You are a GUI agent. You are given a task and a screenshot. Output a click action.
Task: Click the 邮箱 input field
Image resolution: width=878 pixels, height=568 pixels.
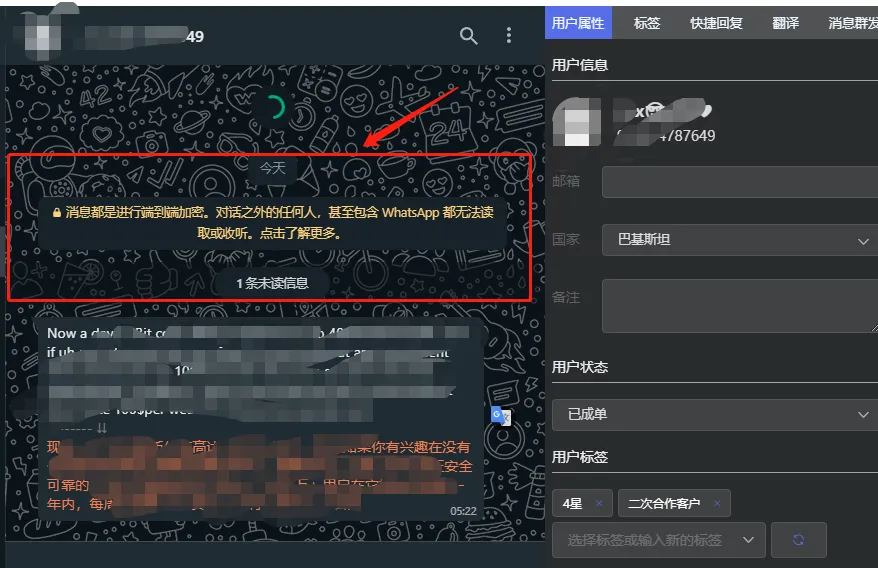point(740,181)
